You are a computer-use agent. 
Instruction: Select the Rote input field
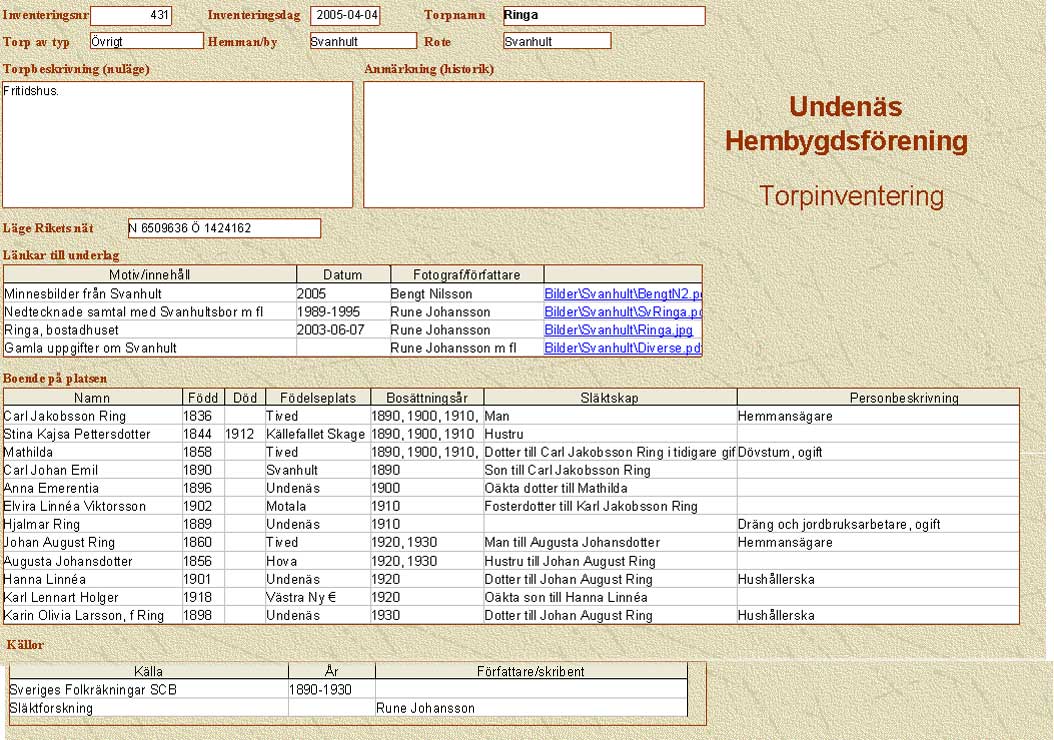pos(556,41)
